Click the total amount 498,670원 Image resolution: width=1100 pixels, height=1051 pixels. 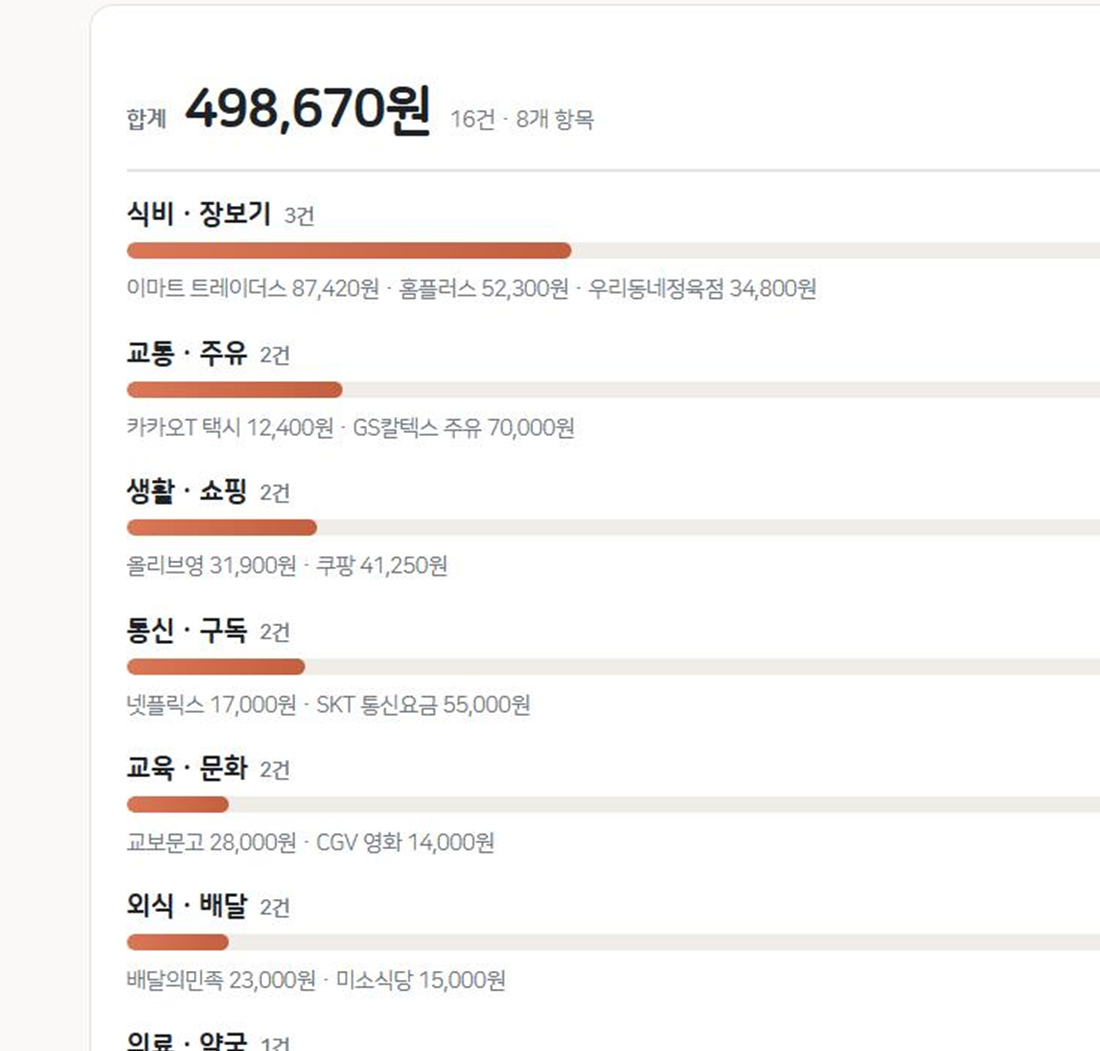pyautogui.click(x=307, y=109)
